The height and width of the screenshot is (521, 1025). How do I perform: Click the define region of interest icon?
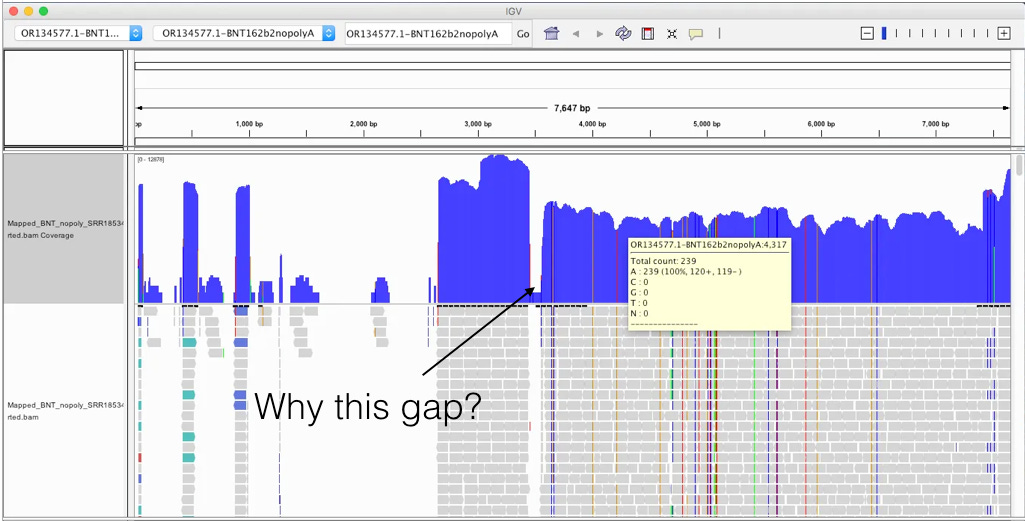(648, 33)
